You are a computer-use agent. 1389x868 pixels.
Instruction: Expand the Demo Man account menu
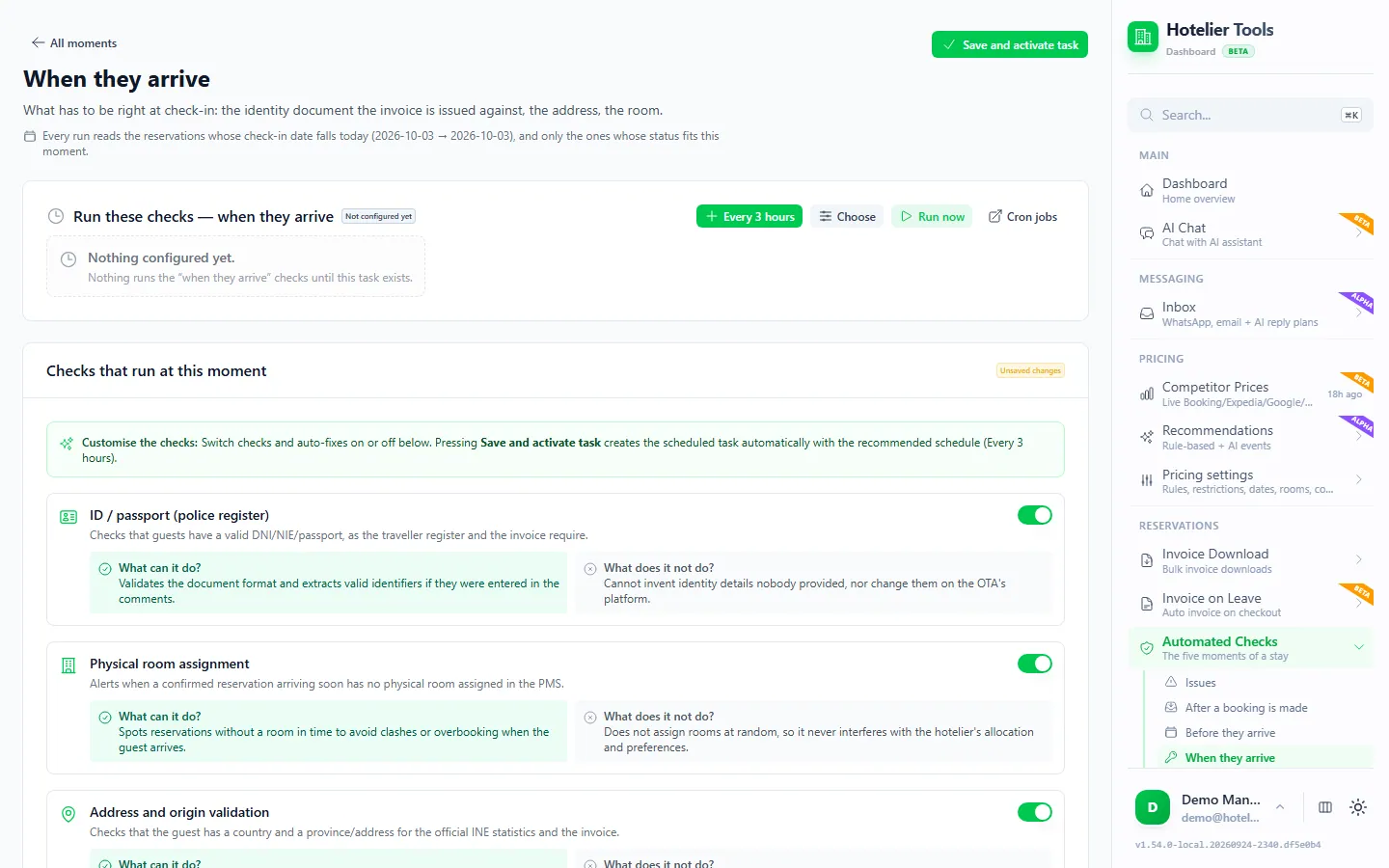1280,807
